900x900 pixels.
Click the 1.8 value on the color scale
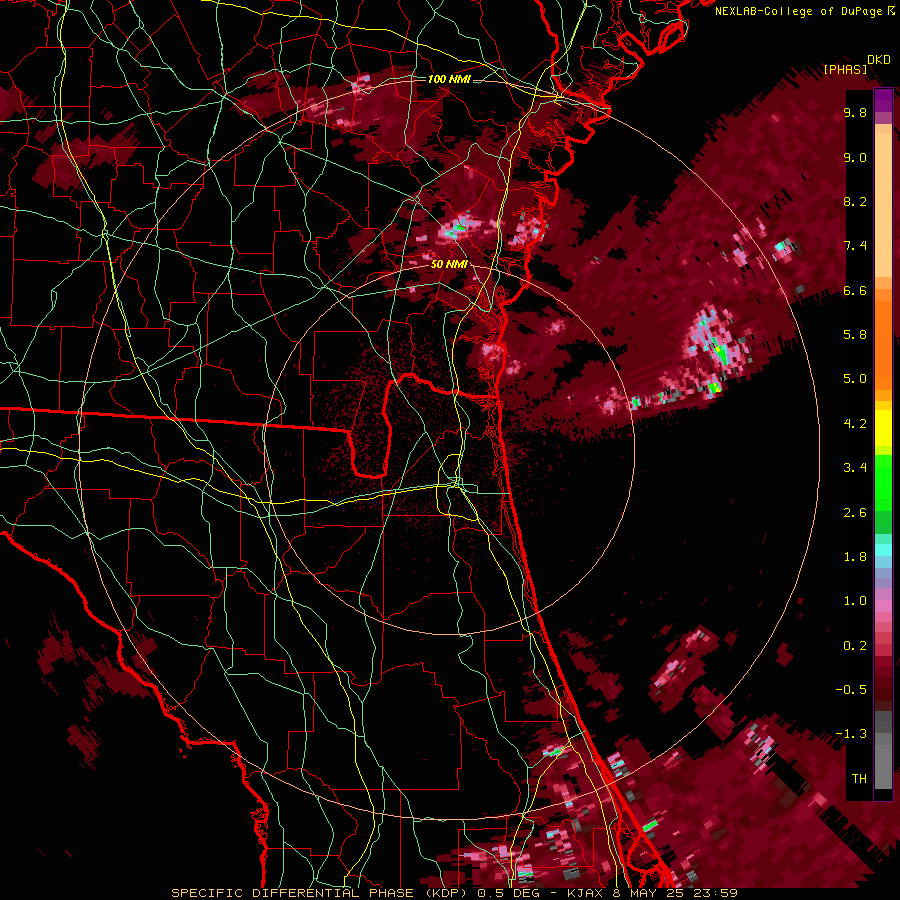coord(855,557)
